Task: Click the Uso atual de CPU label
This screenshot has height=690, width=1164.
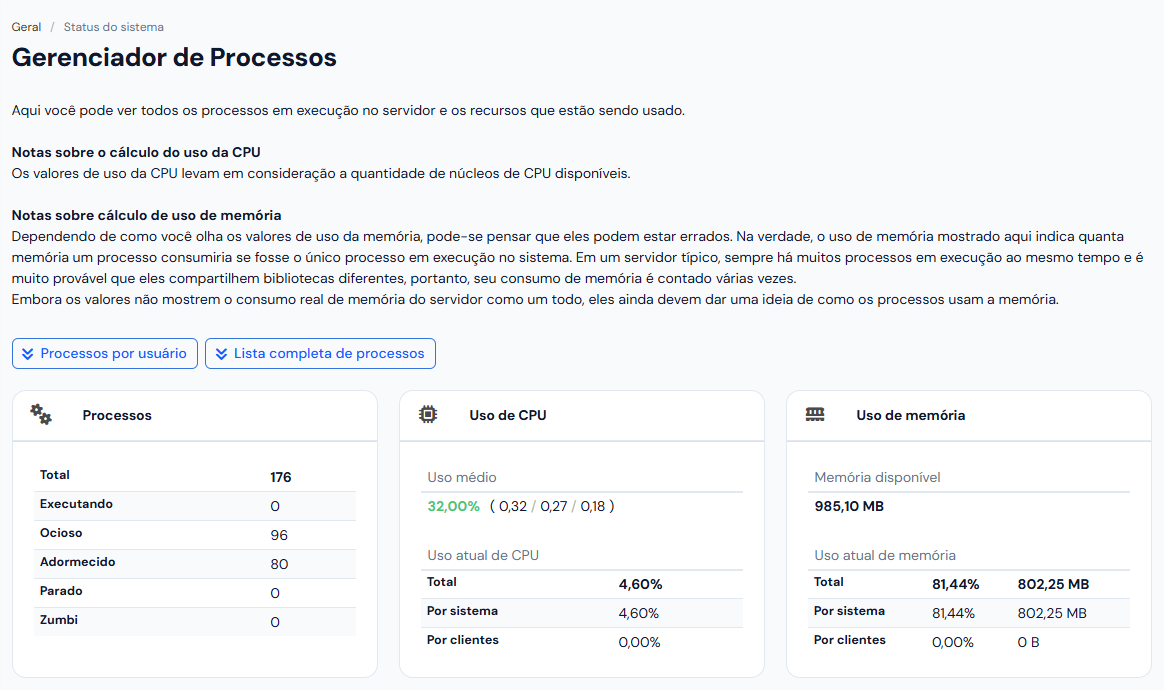Action: pos(483,555)
